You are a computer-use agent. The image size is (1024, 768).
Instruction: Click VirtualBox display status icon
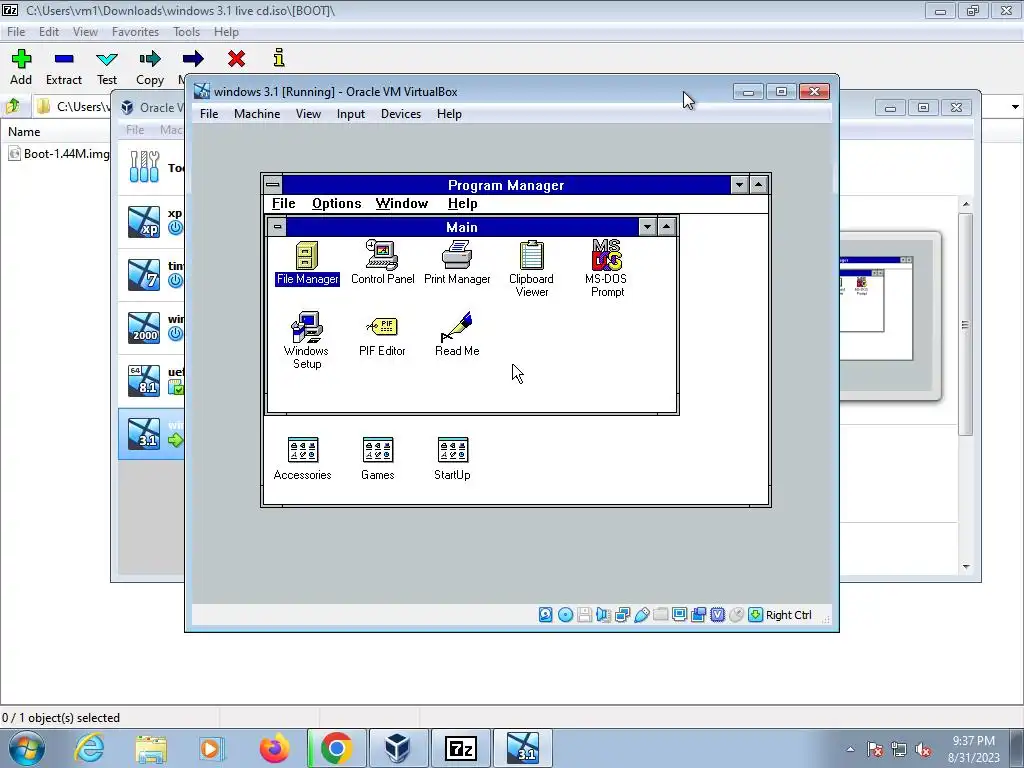679,615
